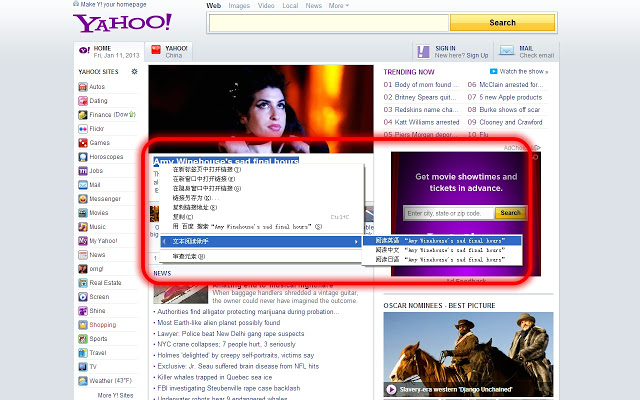
Task: Click the yellow Search button at top
Action: (x=502, y=22)
